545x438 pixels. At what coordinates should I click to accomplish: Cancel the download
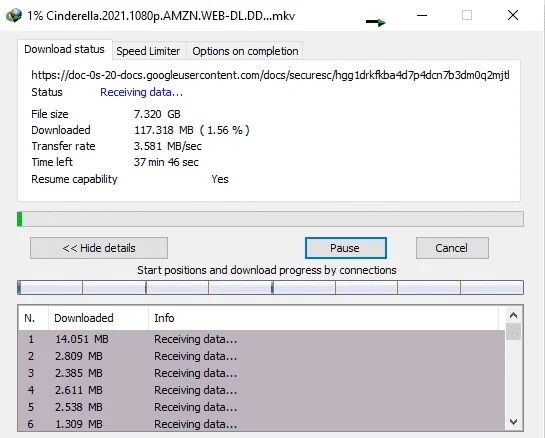(452, 248)
